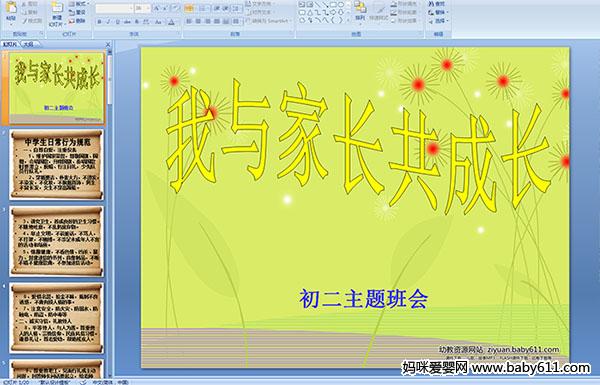Toggle Italic formatting
This screenshot has height=385, width=600.
point(108,22)
